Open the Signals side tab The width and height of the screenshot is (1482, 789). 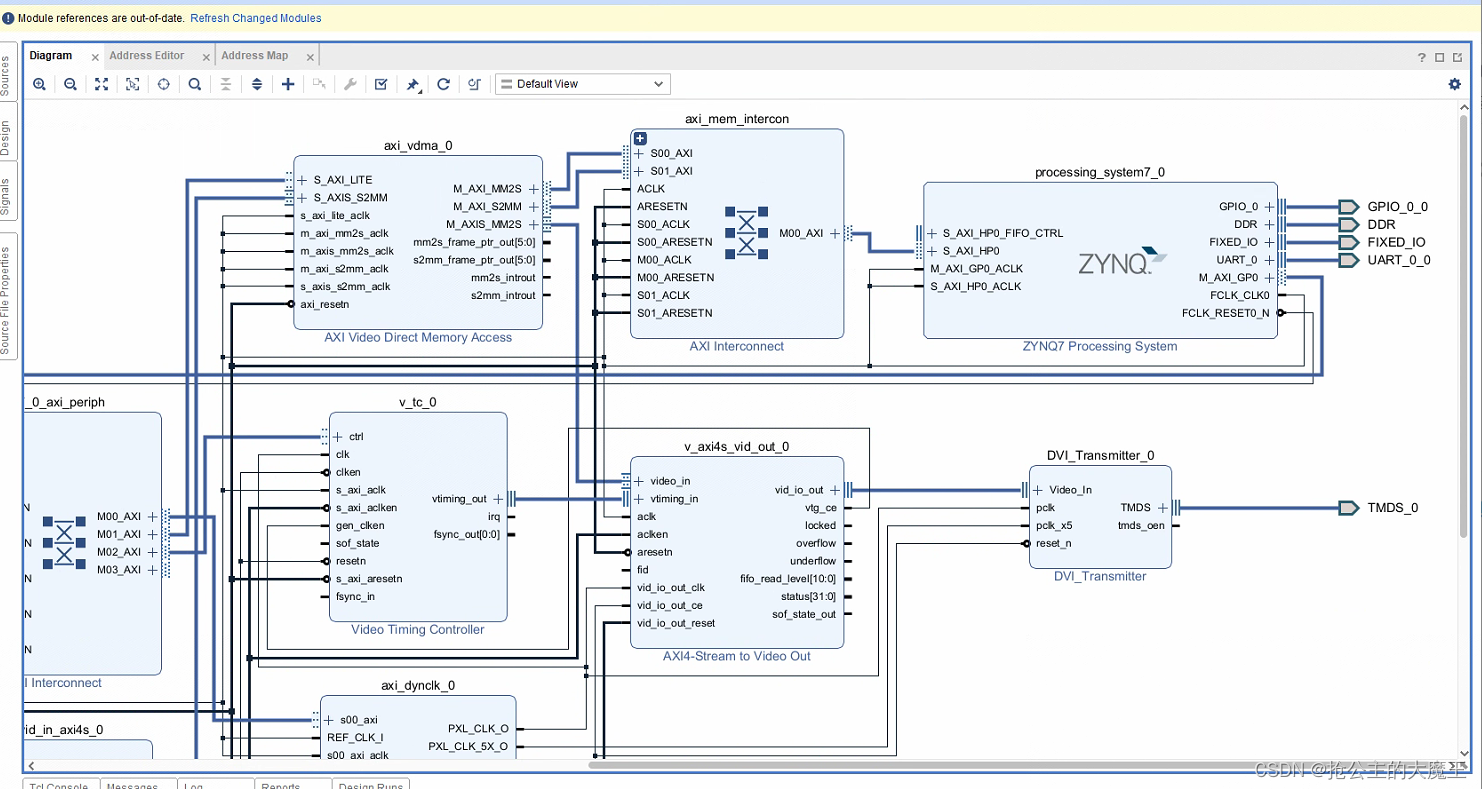tap(6, 197)
